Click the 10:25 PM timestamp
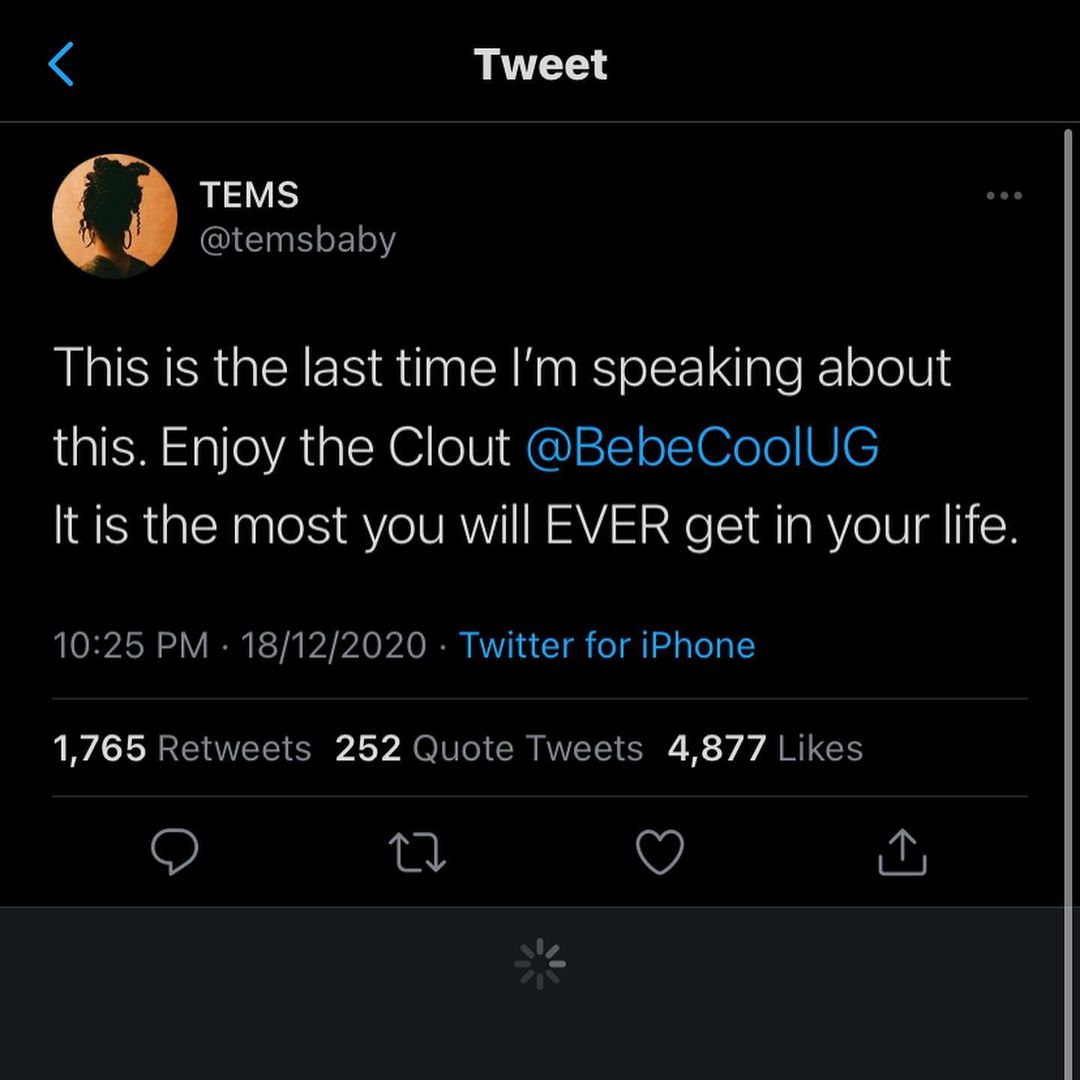This screenshot has height=1080, width=1080. tap(131, 645)
